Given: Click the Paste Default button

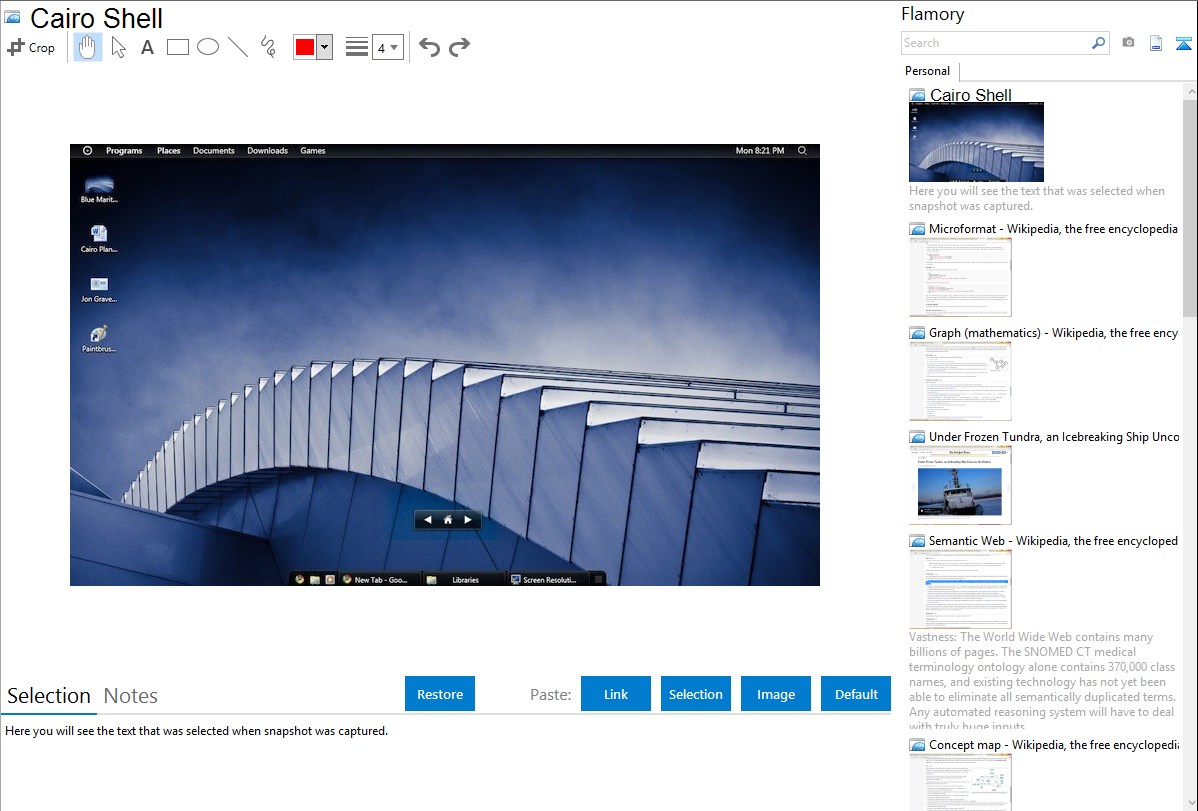Looking at the screenshot, I should 856,694.
